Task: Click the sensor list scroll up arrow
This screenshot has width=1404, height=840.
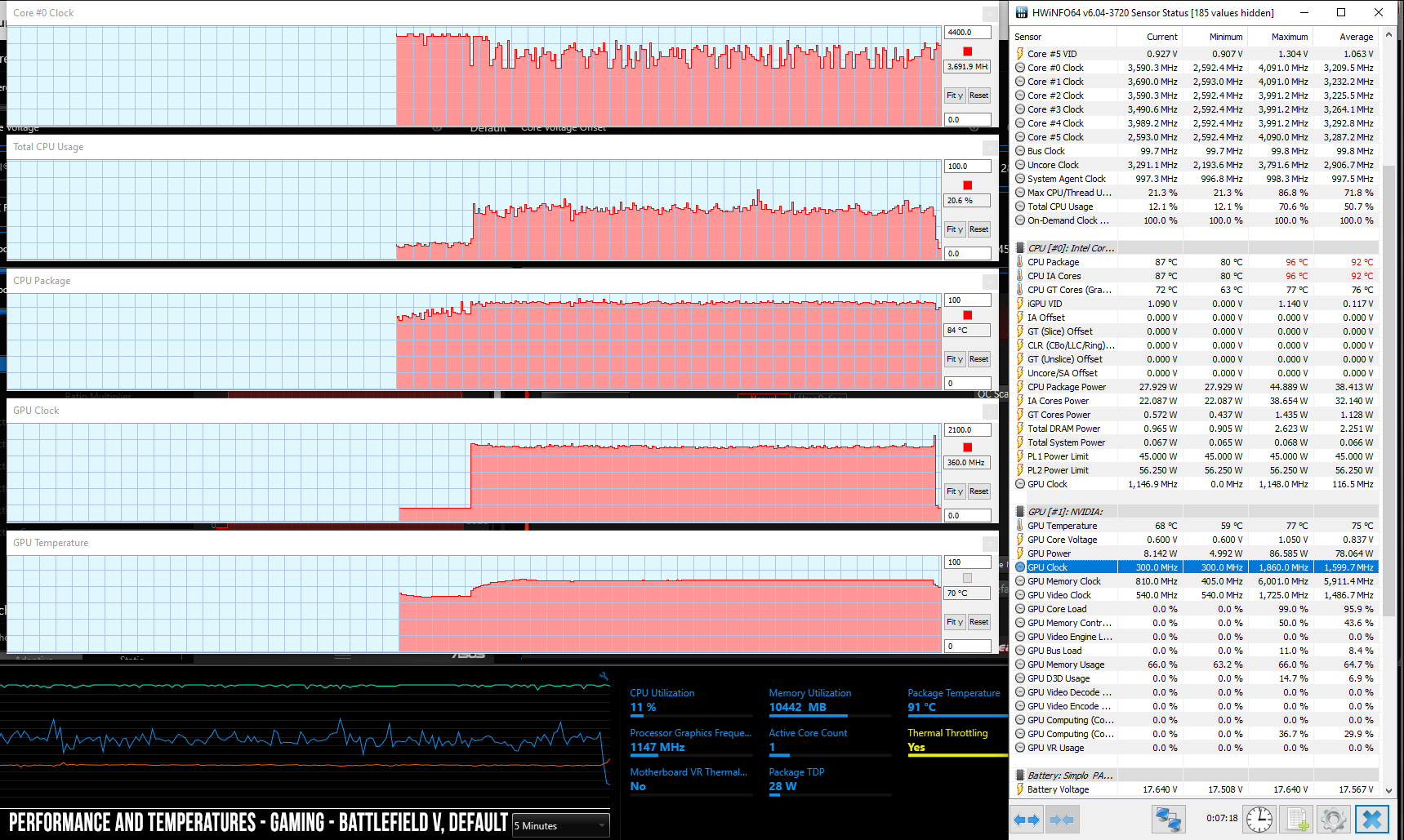Action: coord(1389,37)
